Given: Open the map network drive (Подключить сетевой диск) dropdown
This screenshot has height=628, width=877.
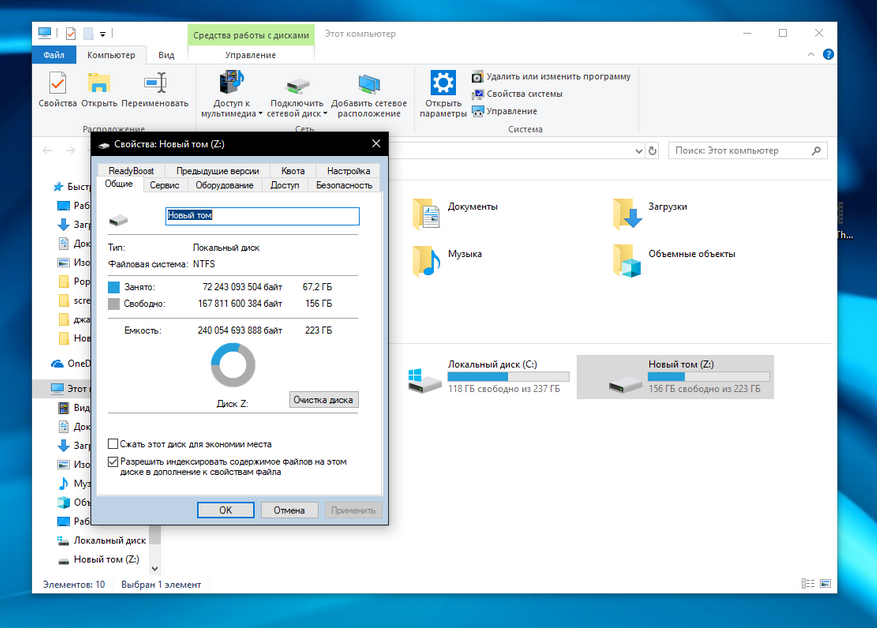Looking at the screenshot, I should click(296, 94).
